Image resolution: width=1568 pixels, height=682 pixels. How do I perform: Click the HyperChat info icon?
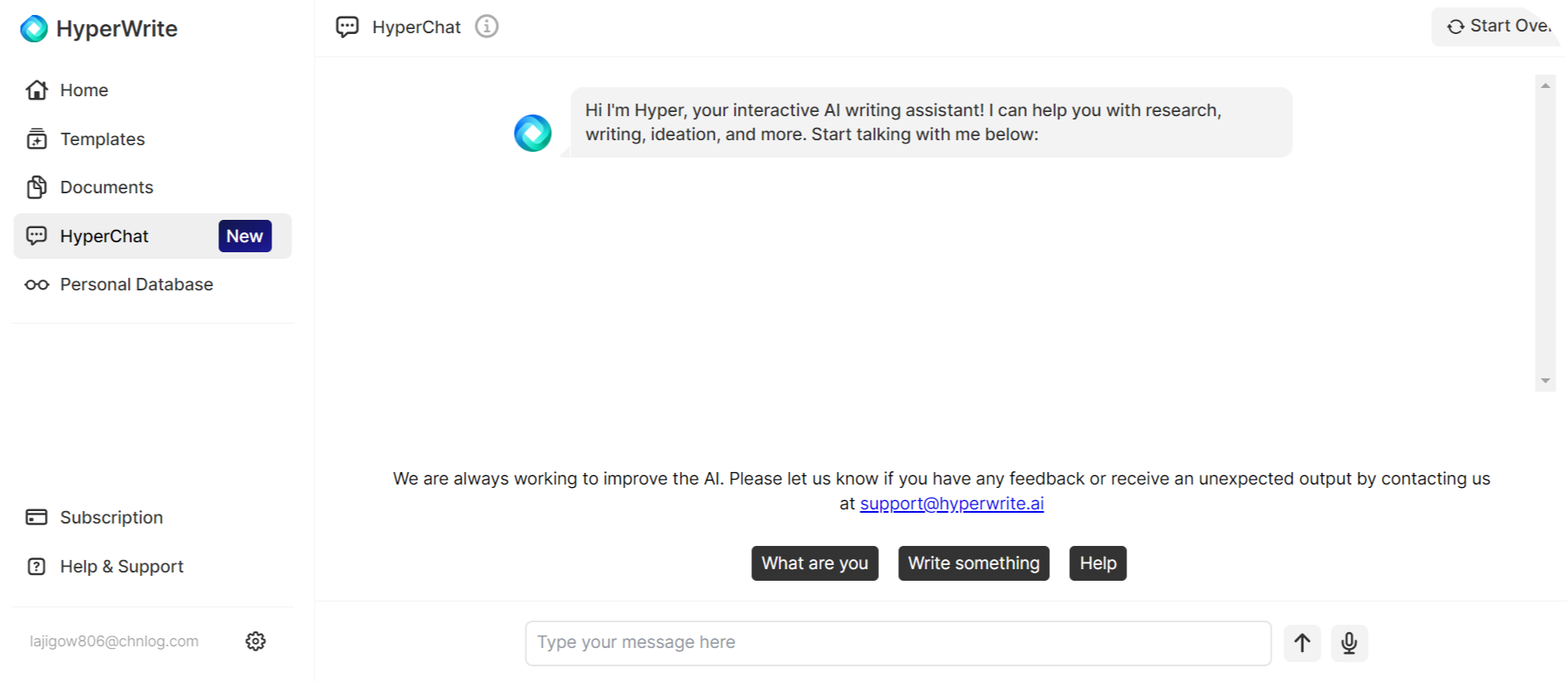pyautogui.click(x=486, y=27)
